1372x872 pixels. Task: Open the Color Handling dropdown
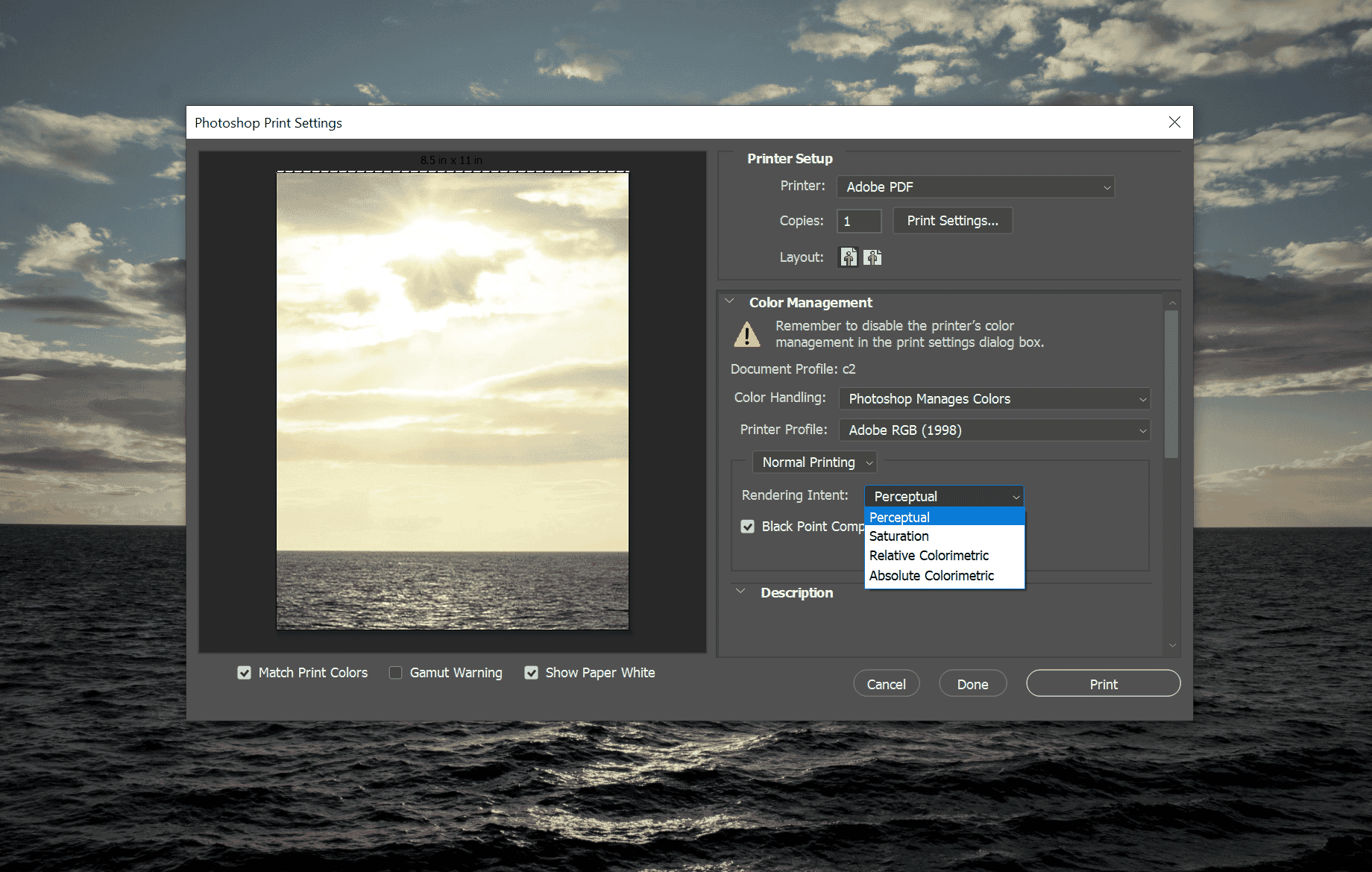tap(994, 399)
